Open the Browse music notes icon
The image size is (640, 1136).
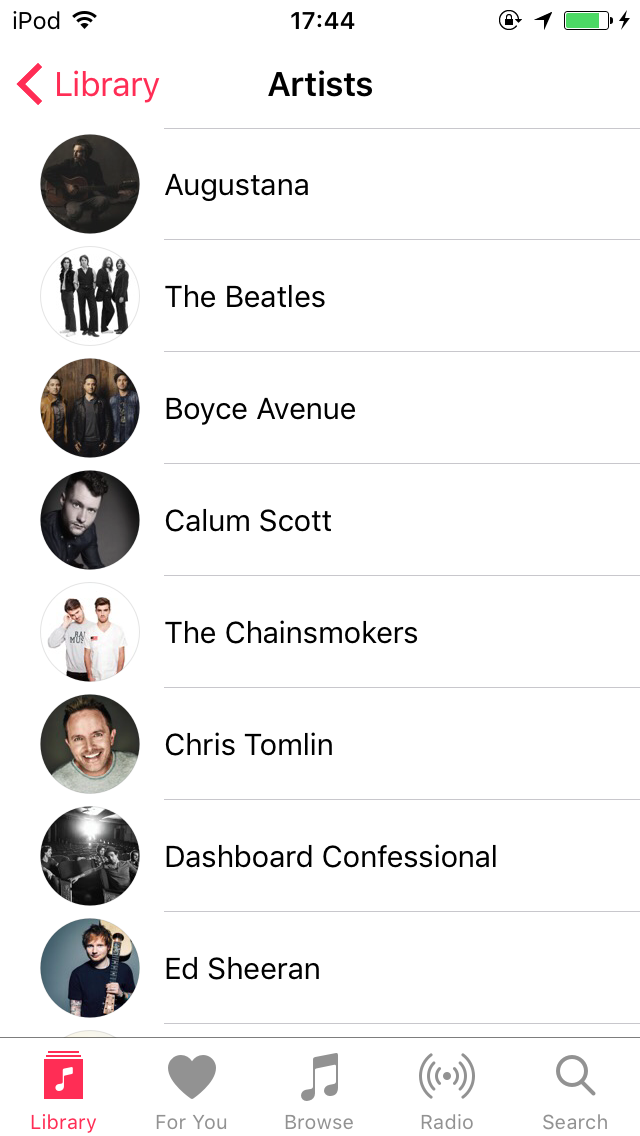click(319, 1077)
